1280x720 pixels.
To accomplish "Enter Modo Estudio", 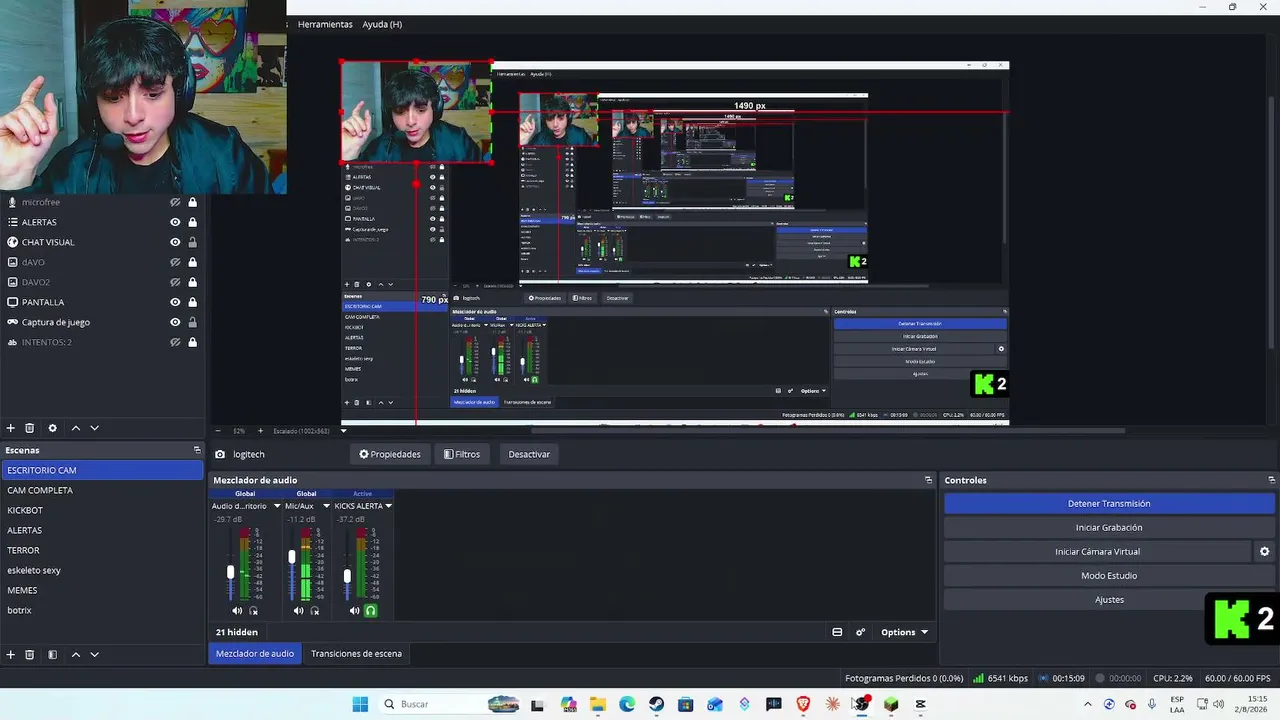I will [1109, 576].
